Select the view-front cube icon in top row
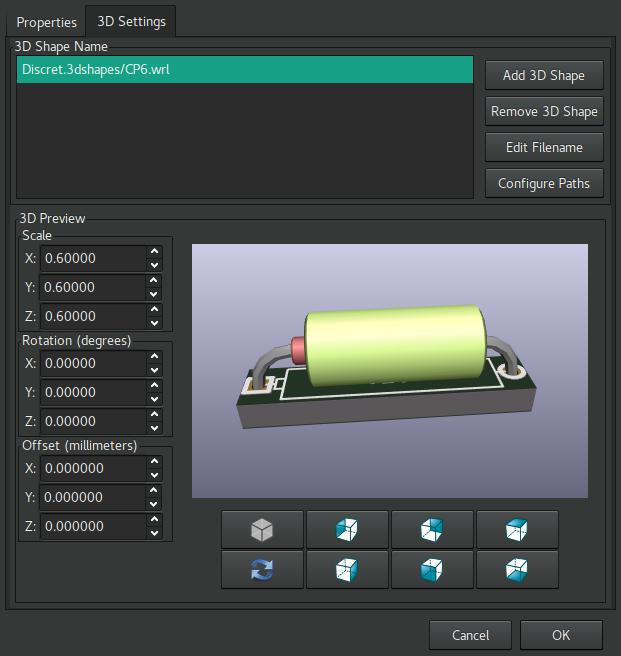The width and height of the screenshot is (621, 656). pyautogui.click(x=431, y=529)
